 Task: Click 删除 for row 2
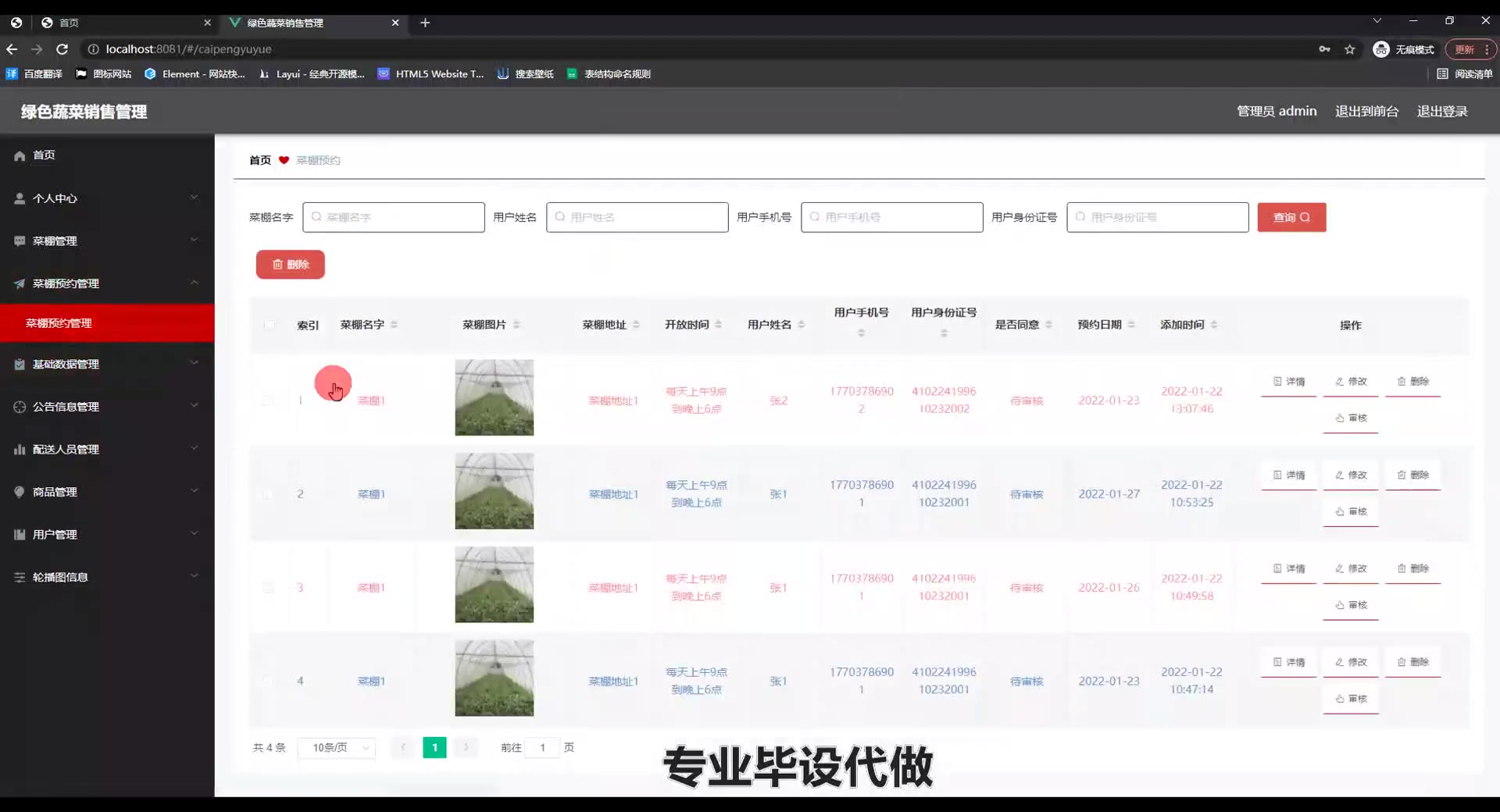1413,475
